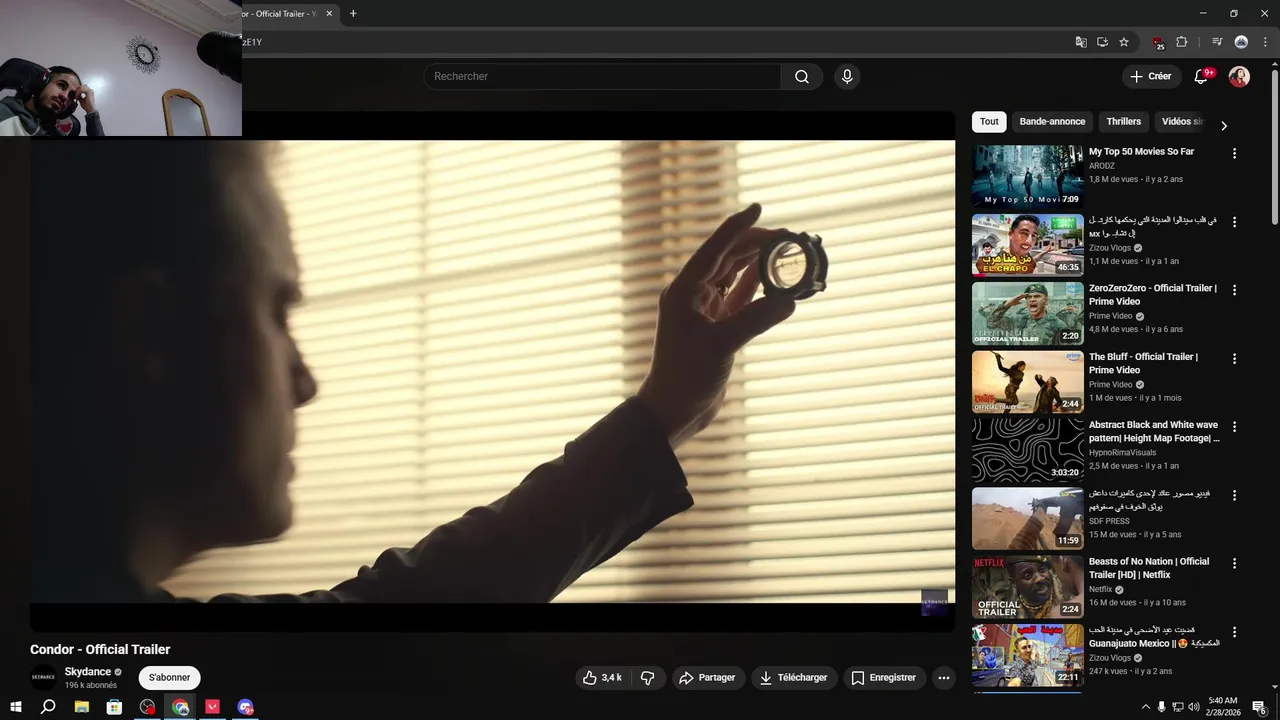Click the HypnoRimaVisuals channel name
Screen dimensions: 1280x720
pyautogui.click(x=1122, y=453)
